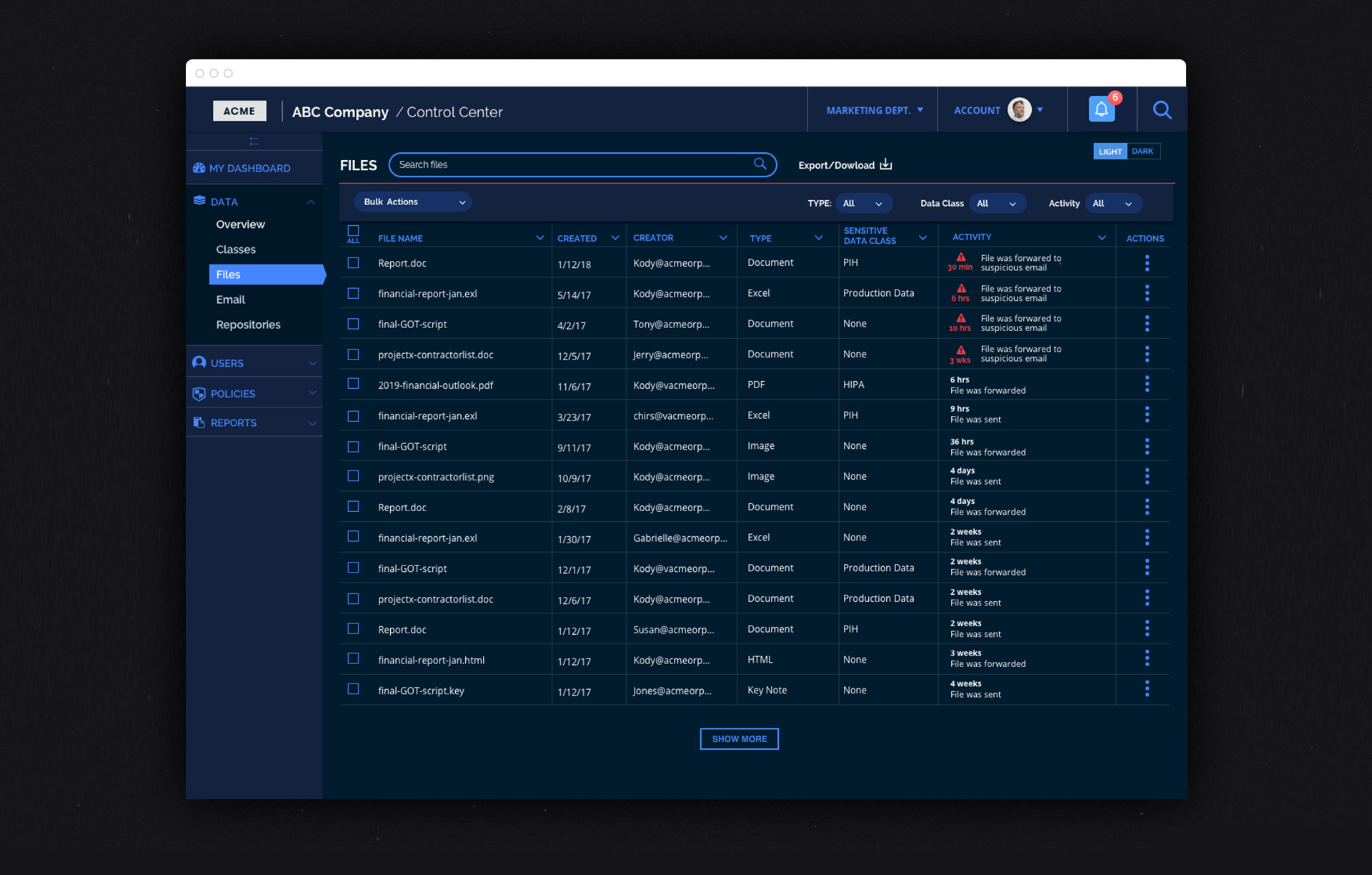This screenshot has height=875, width=1372.
Task: Check the box for Report.doc created 1/12/18
Action: pos(353,263)
